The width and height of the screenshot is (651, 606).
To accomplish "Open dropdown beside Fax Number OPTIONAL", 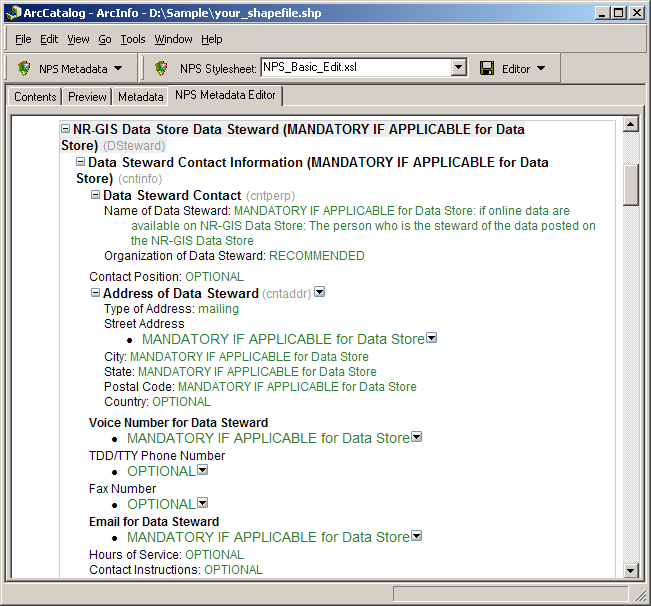I will click(203, 503).
